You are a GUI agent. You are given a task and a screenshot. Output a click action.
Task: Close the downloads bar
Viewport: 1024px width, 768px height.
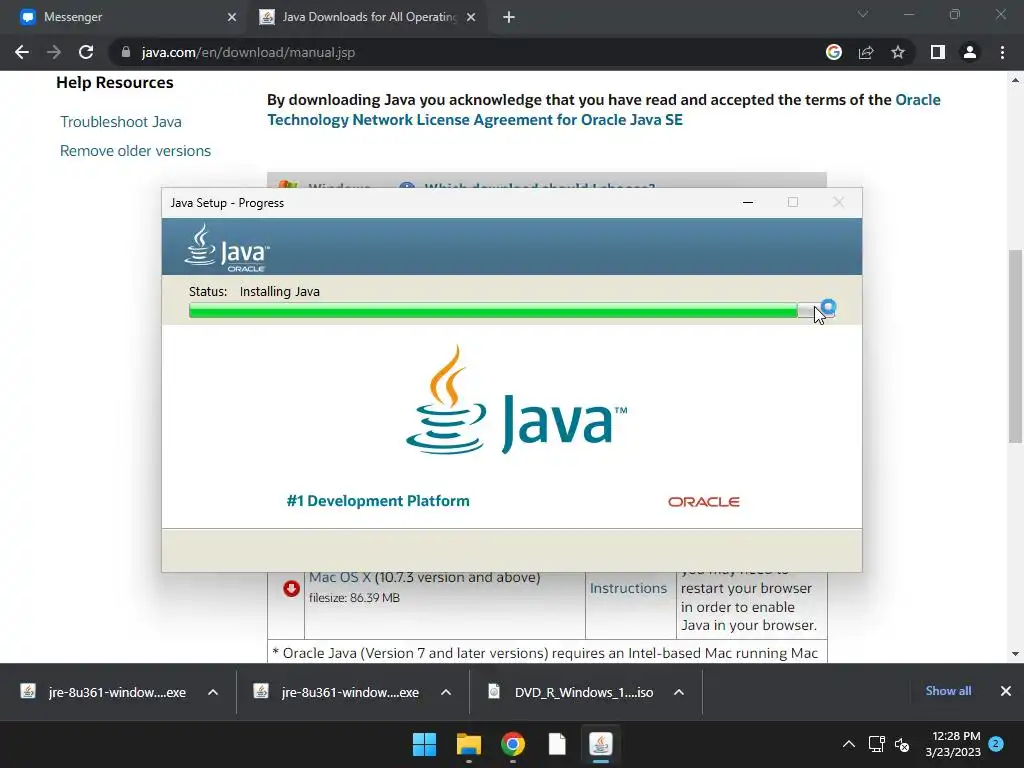(1006, 691)
